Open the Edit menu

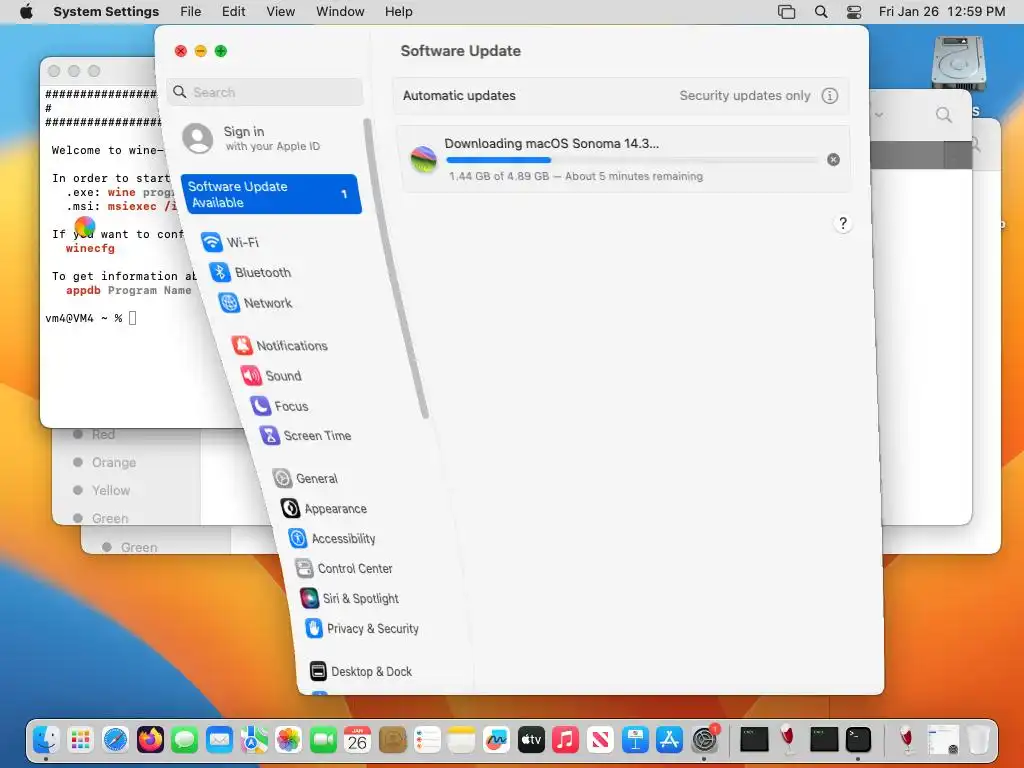click(233, 12)
